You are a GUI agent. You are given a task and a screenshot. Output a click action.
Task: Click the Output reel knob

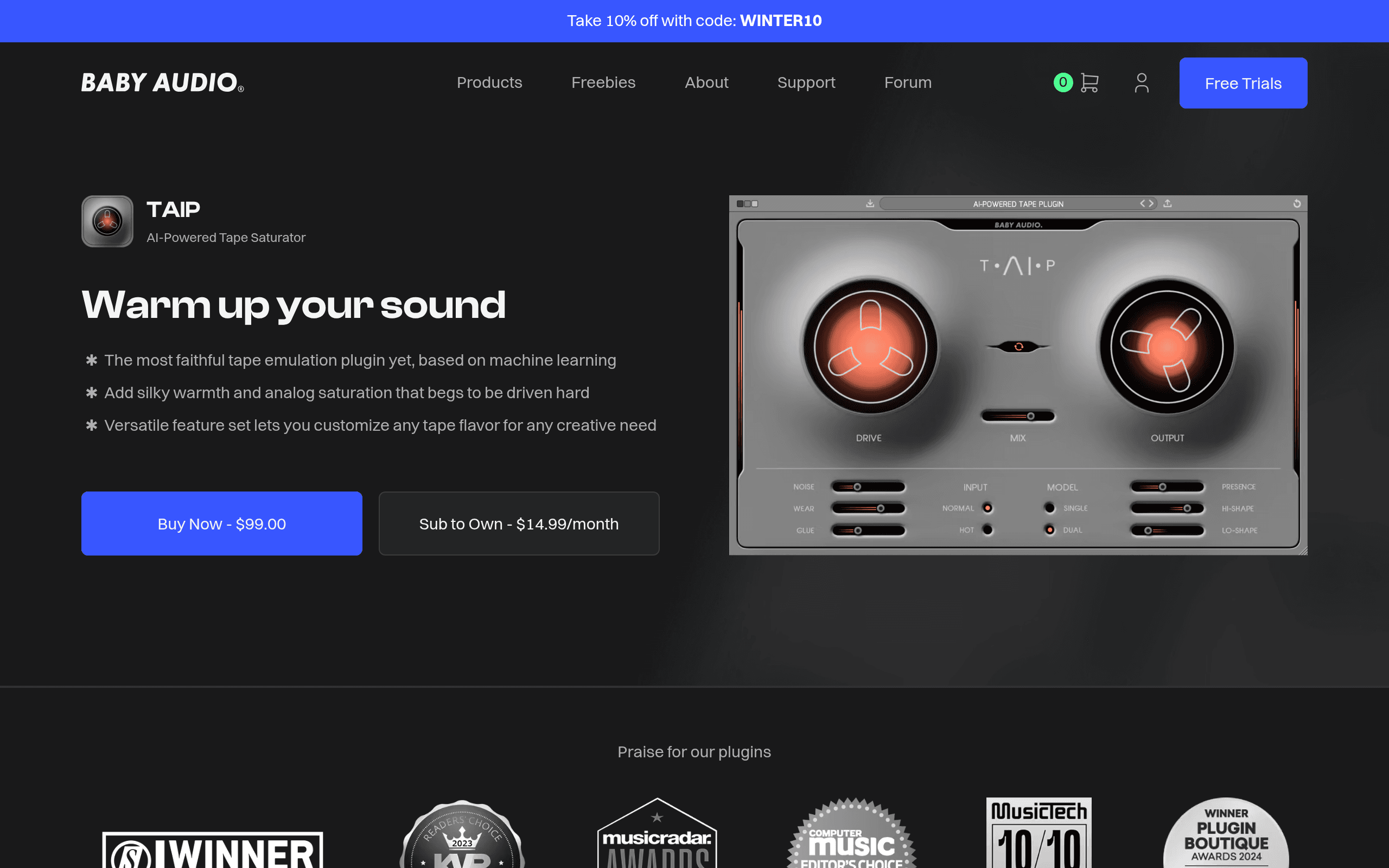pyautogui.click(x=1167, y=347)
